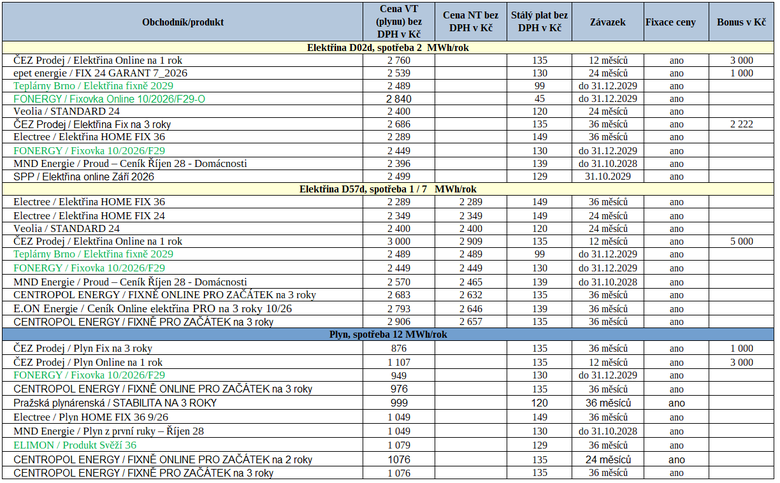Click the Cena VT value '3 000'

(x=399, y=242)
